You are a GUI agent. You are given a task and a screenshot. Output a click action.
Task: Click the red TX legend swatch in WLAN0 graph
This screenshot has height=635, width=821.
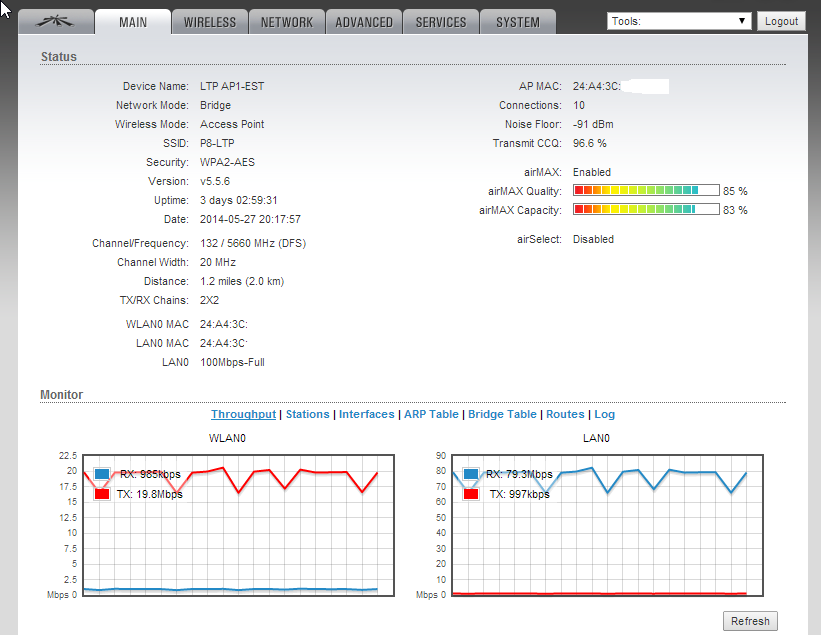(x=102, y=494)
